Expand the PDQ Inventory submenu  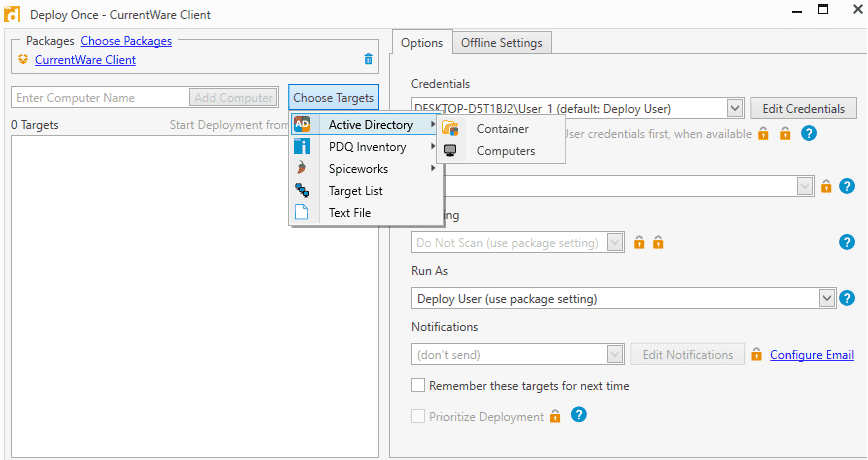click(x=433, y=147)
